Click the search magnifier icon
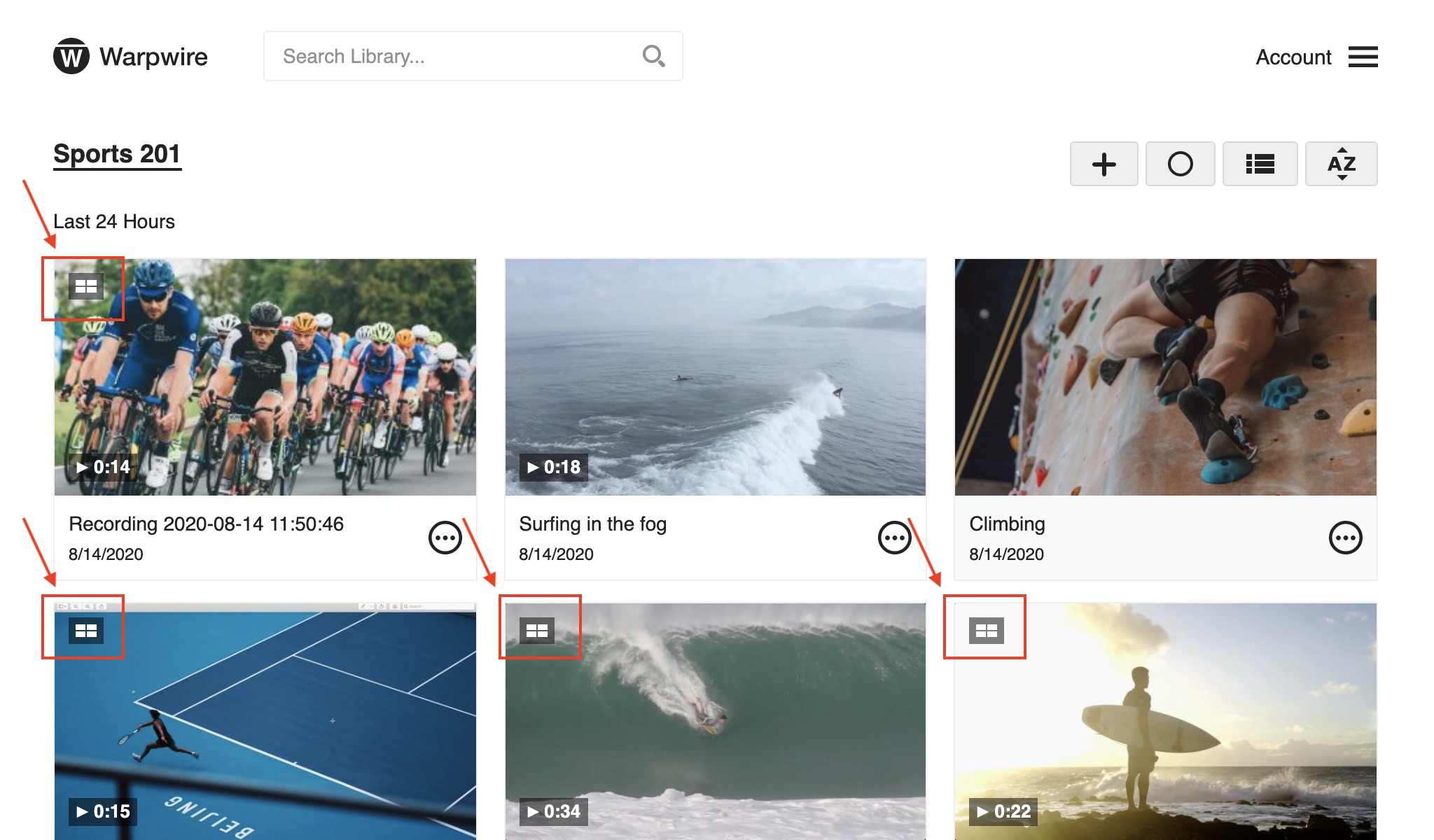The image size is (1434, 840). point(653,56)
